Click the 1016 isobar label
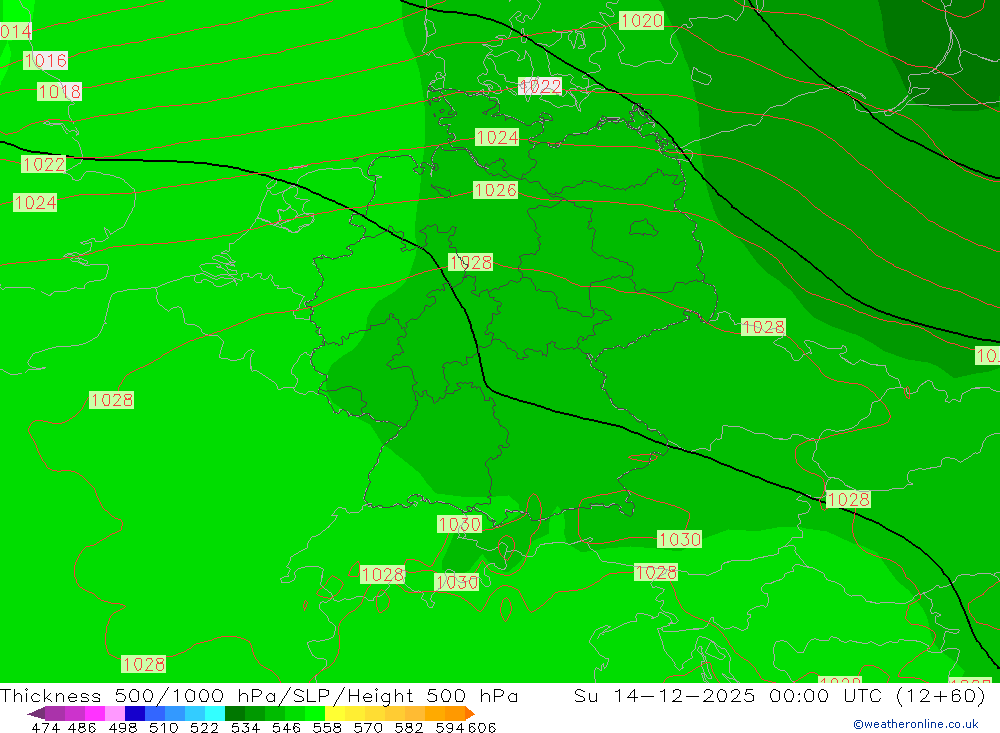The width and height of the screenshot is (1000, 733). [x=45, y=61]
